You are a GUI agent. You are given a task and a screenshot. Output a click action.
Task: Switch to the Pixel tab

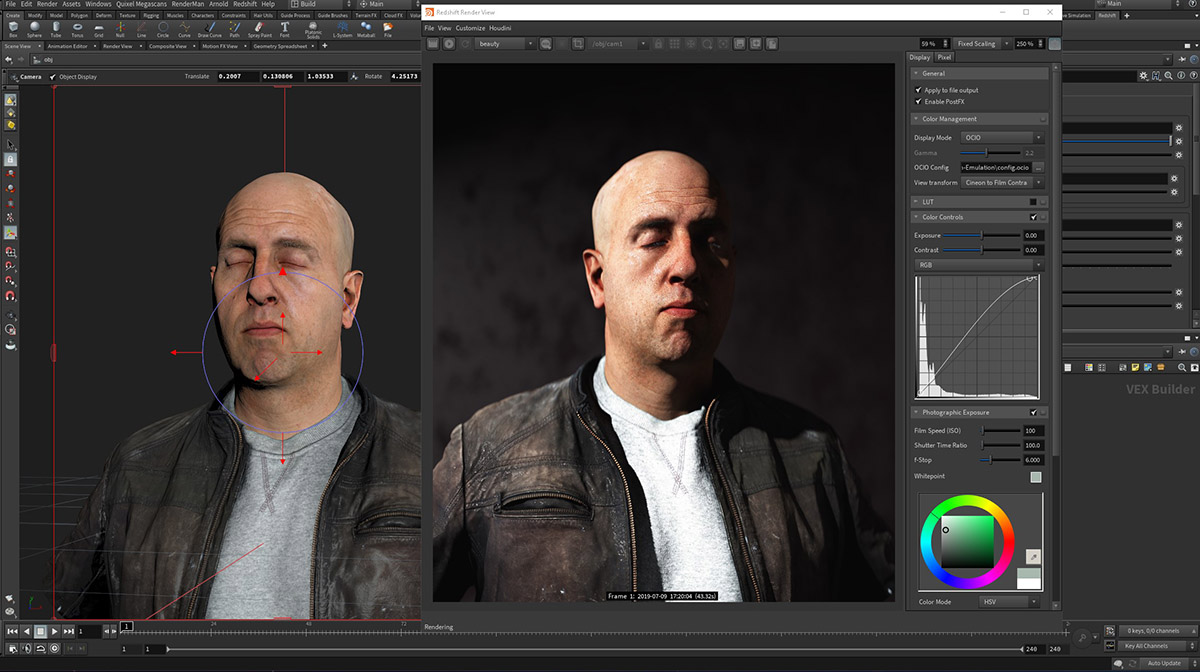pos(944,57)
